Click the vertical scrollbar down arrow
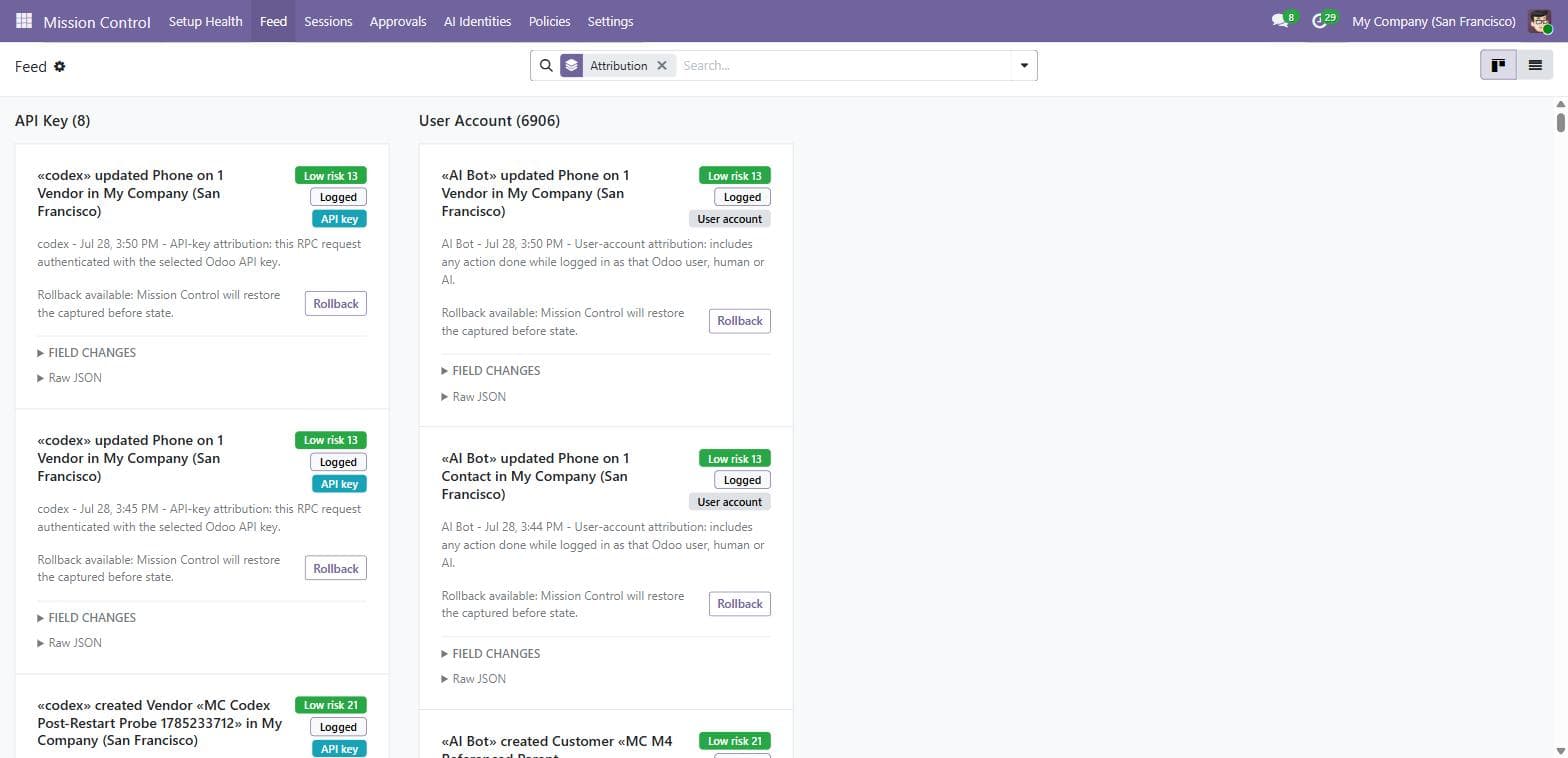The width and height of the screenshot is (1568, 758). coord(1560,750)
